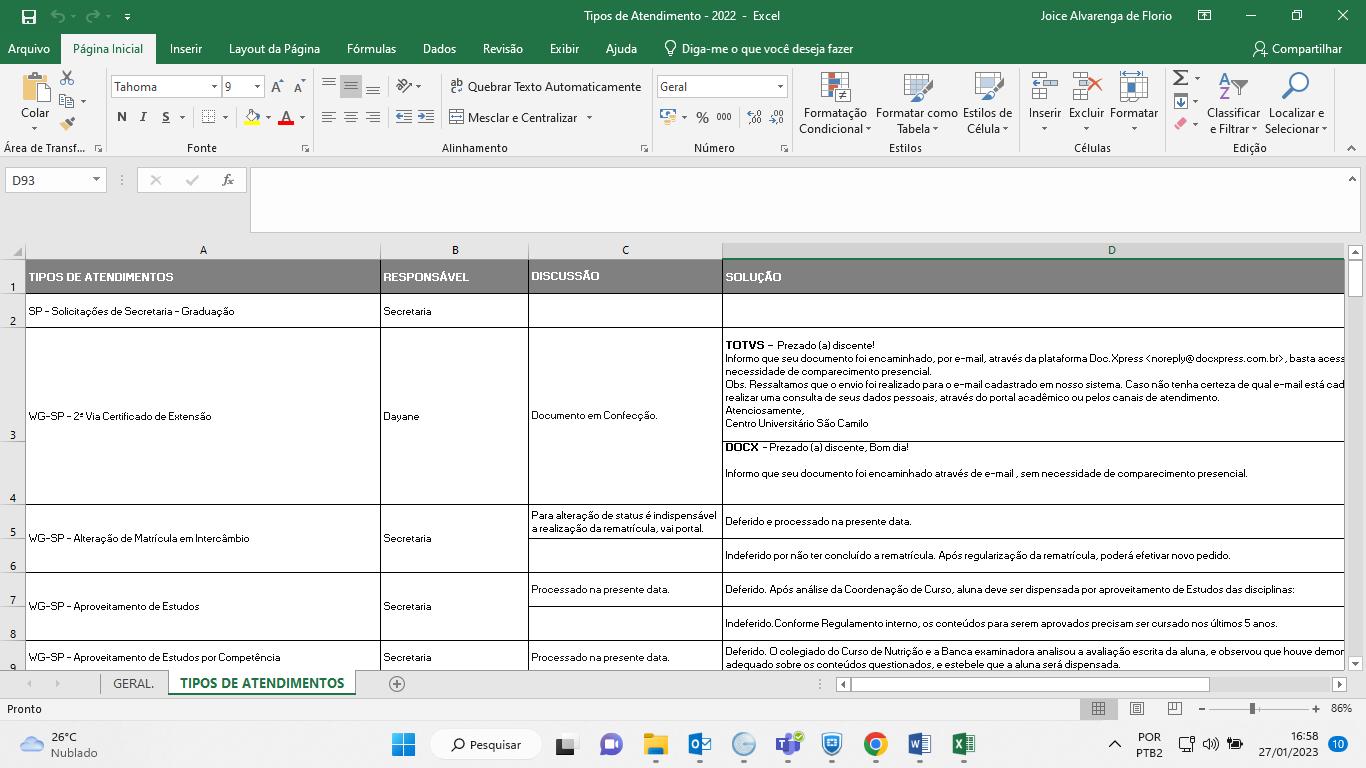Open Outlook from the taskbar
The height and width of the screenshot is (768, 1366).
click(700, 744)
